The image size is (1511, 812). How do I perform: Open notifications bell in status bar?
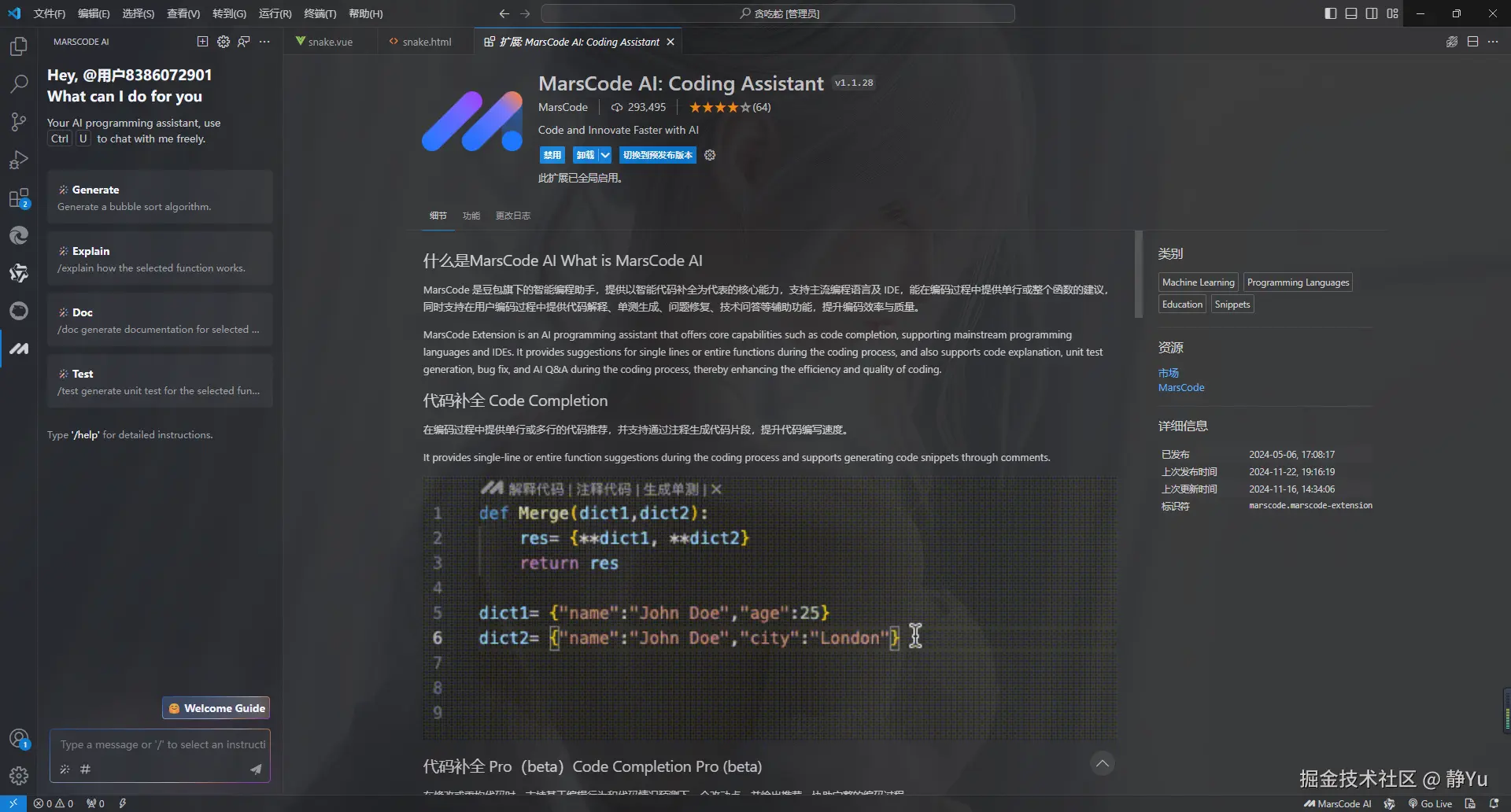(1494, 803)
